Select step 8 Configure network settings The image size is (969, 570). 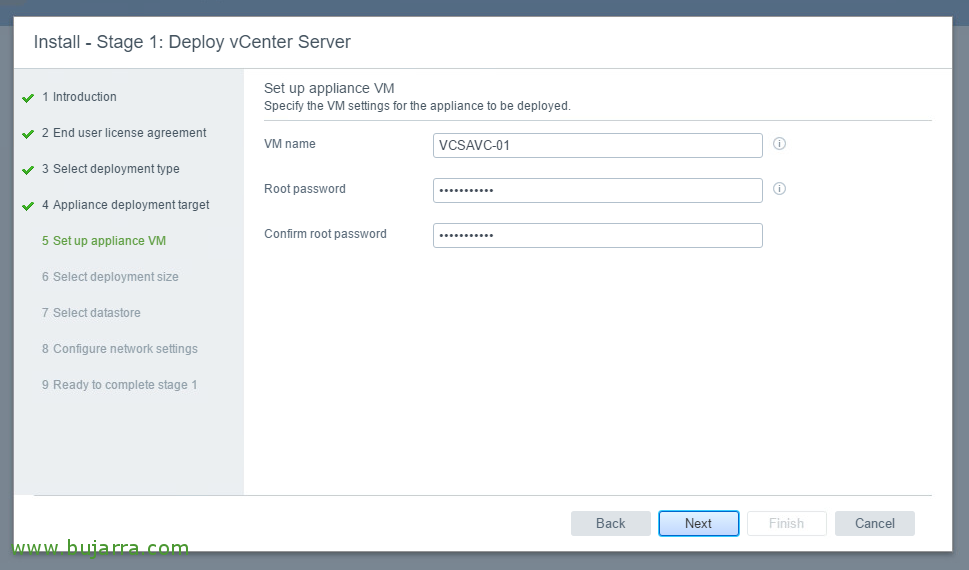120,349
